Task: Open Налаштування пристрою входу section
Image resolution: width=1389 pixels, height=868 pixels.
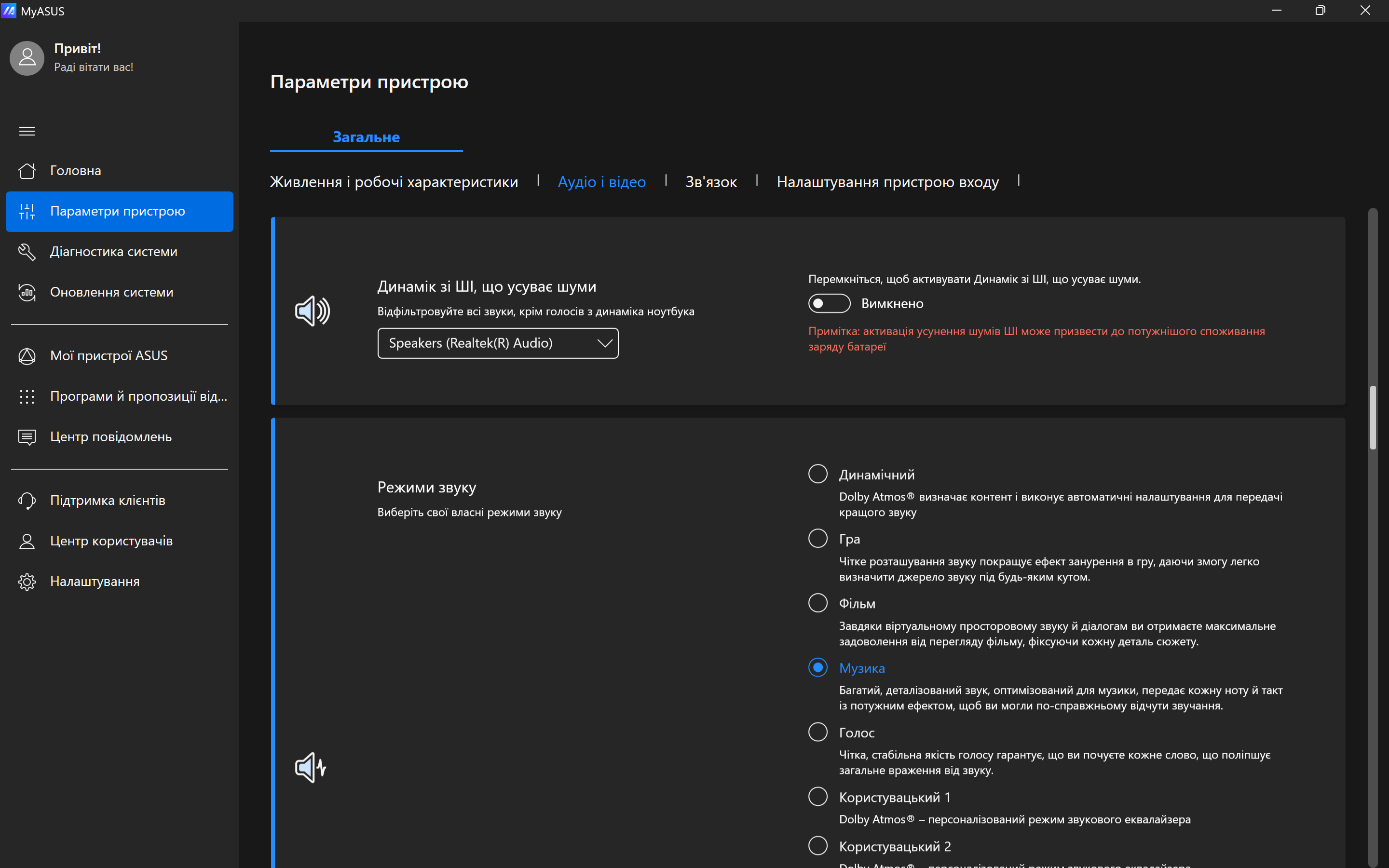Action: 887,182
